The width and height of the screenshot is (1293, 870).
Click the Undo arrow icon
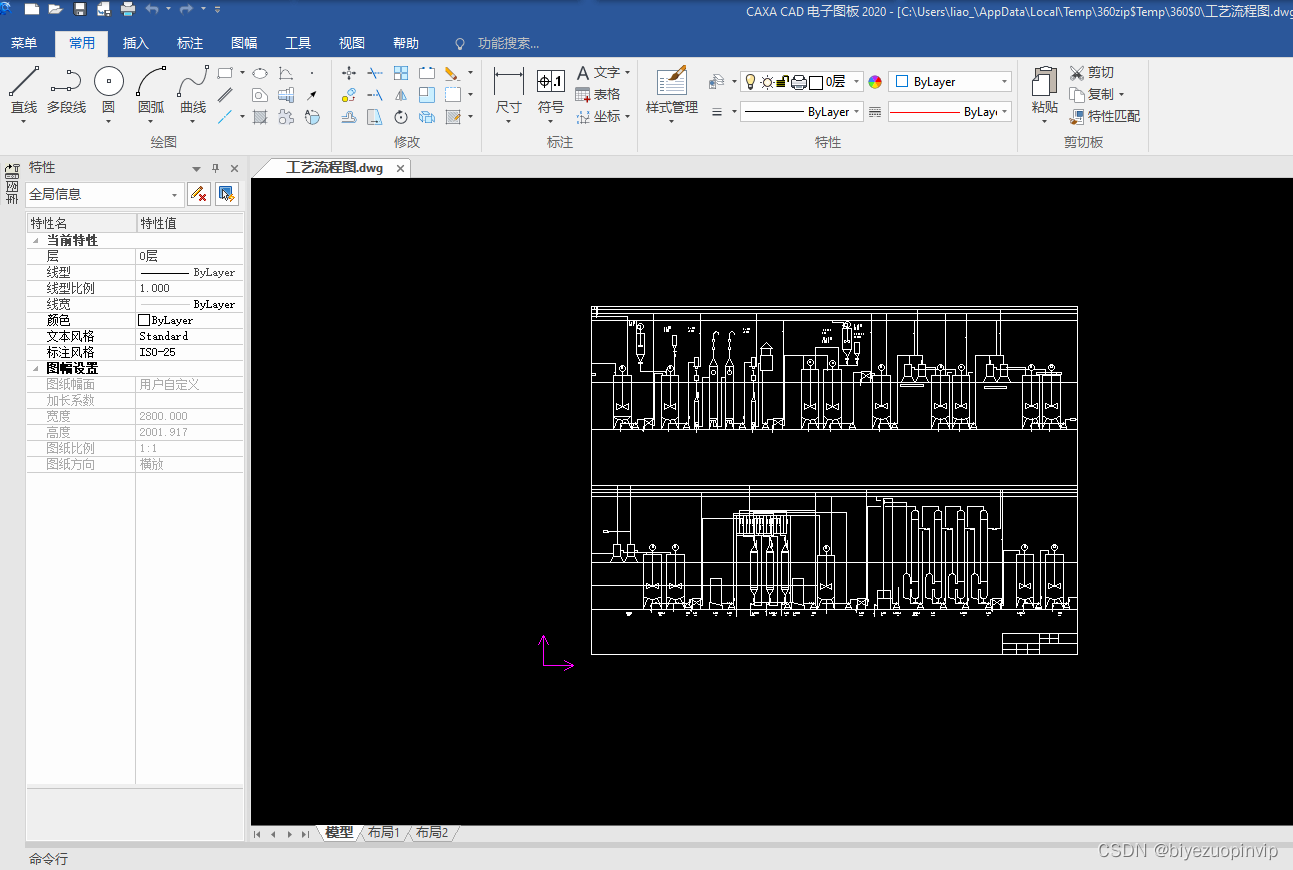click(152, 9)
